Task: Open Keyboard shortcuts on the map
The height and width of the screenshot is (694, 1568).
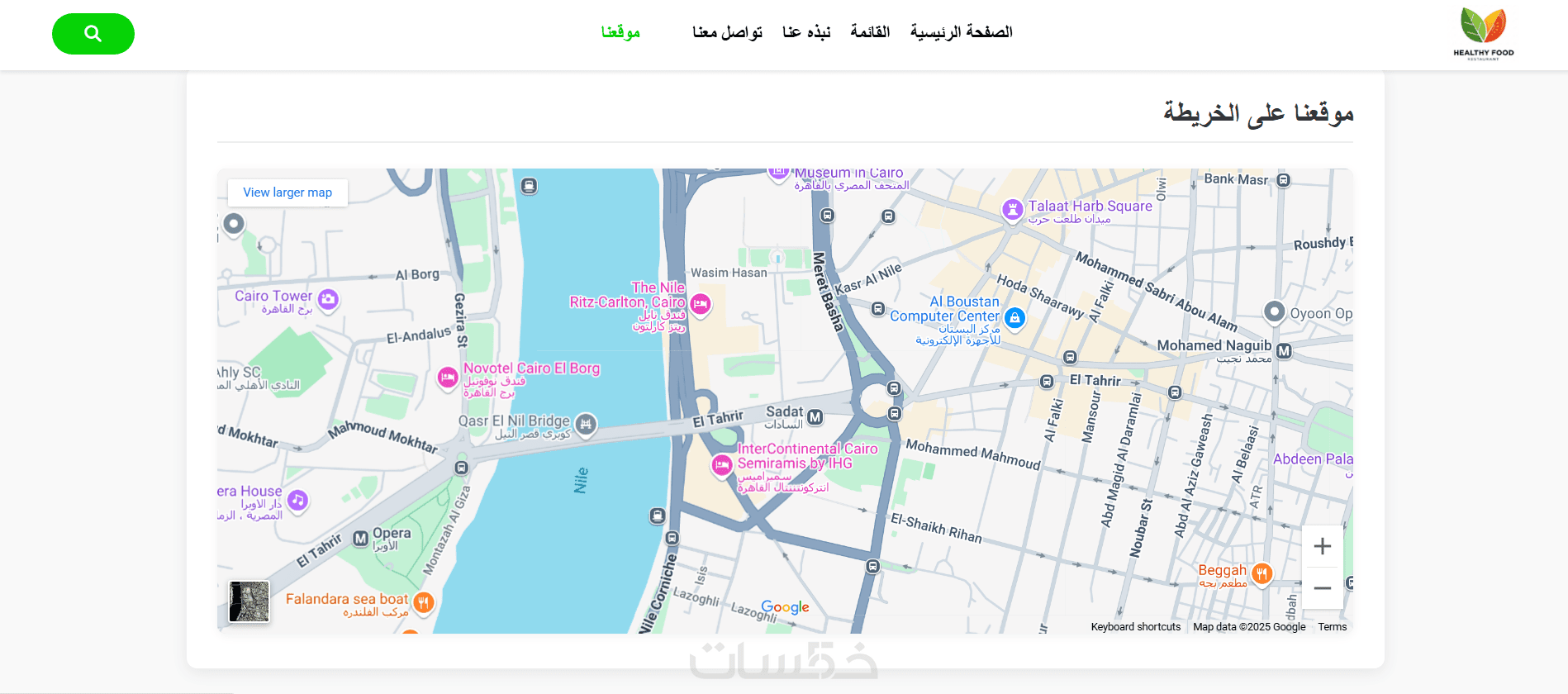Action: 1135,627
